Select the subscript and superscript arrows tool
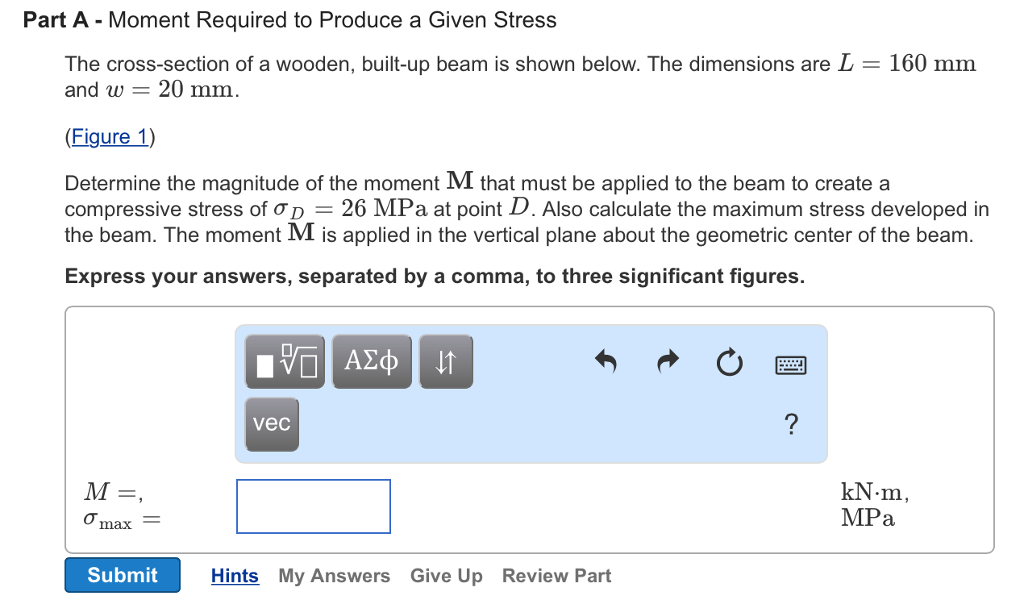The height and width of the screenshot is (600, 1024). point(445,361)
